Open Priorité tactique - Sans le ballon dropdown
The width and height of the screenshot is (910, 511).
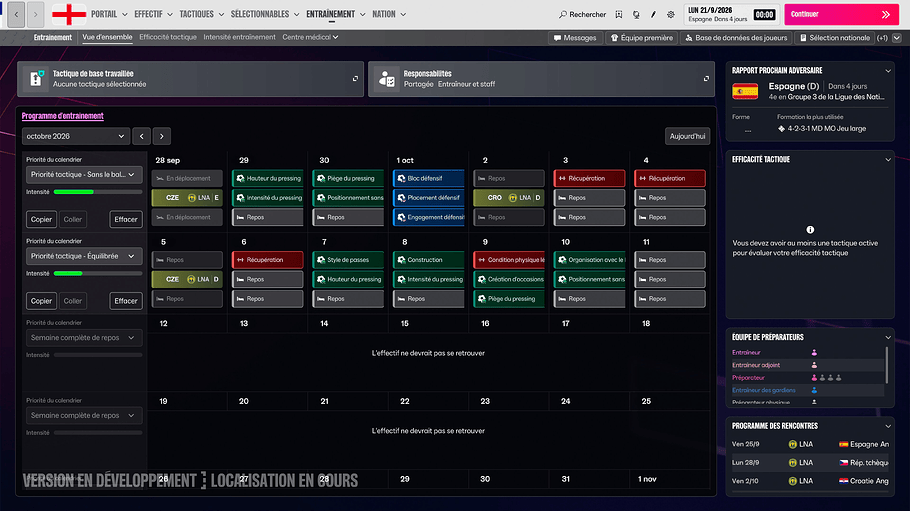(x=84, y=174)
